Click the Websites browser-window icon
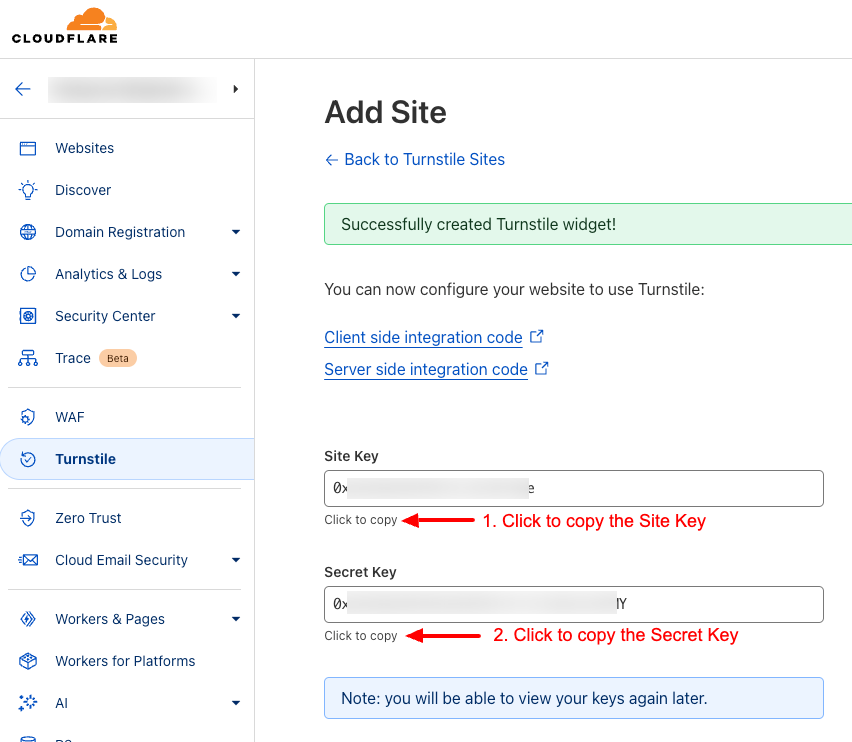The image size is (852, 742). coord(28,148)
